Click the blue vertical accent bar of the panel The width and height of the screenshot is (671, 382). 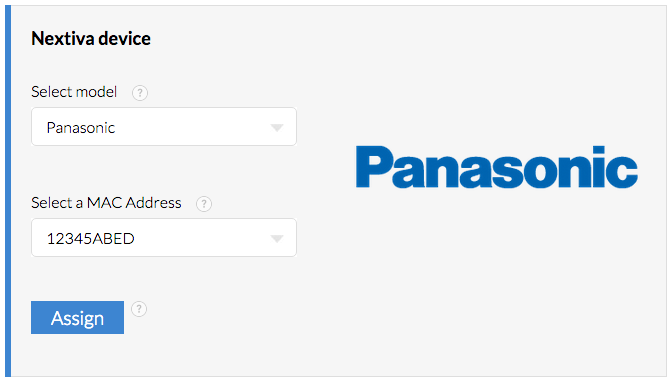(x=8, y=191)
